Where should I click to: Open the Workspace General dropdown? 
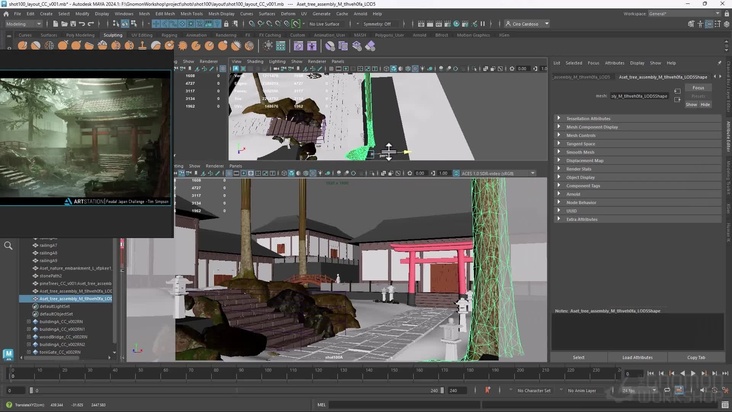click(x=684, y=14)
